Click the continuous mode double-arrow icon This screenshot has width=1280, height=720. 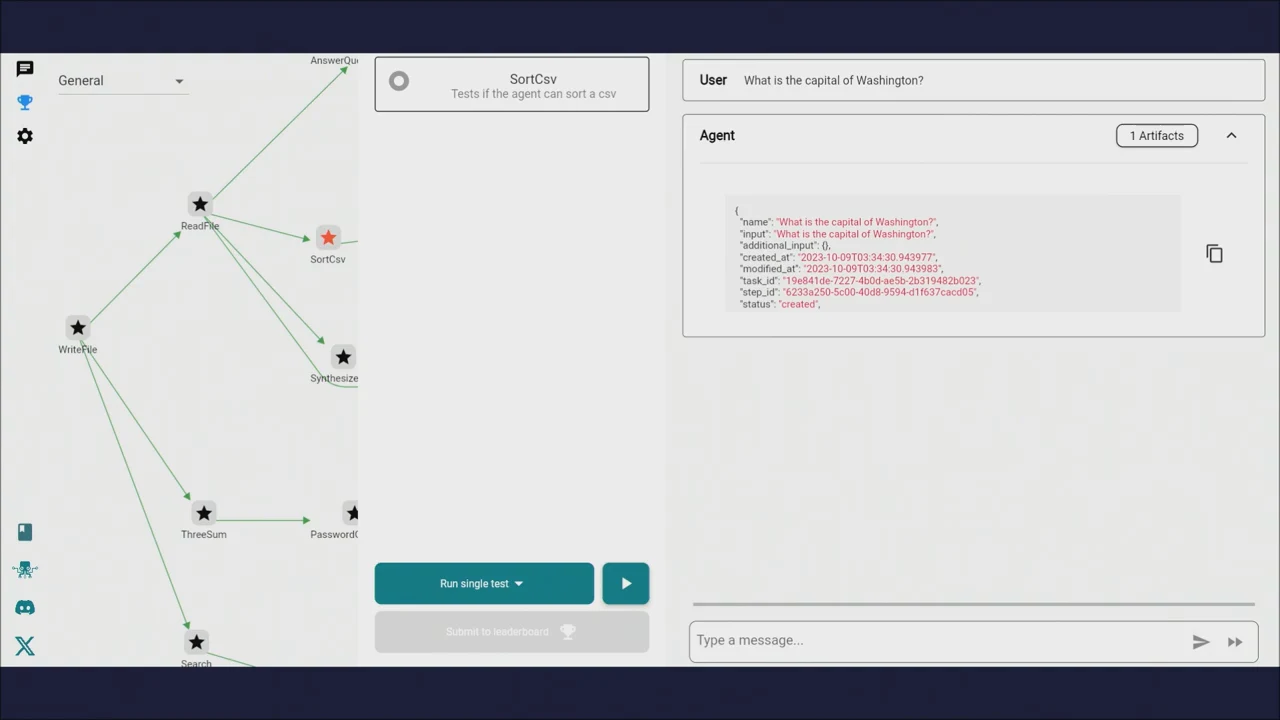click(x=1235, y=642)
